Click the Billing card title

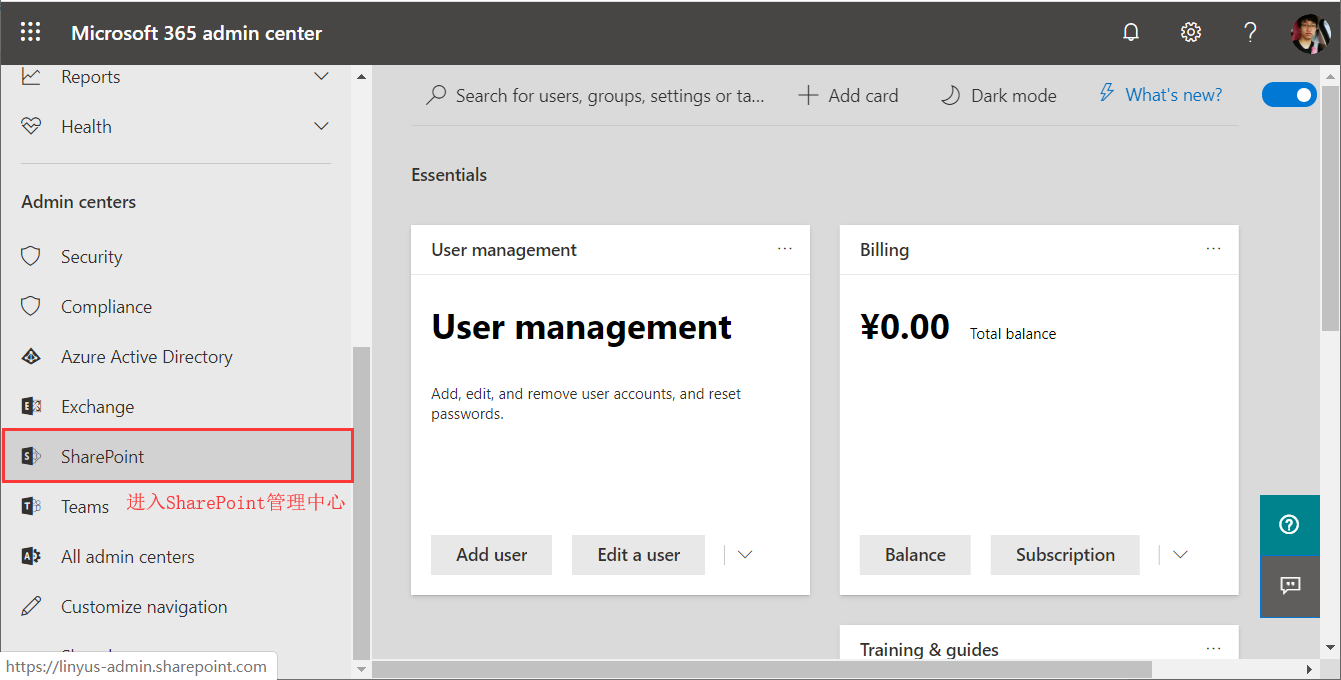pyautogui.click(x=884, y=250)
